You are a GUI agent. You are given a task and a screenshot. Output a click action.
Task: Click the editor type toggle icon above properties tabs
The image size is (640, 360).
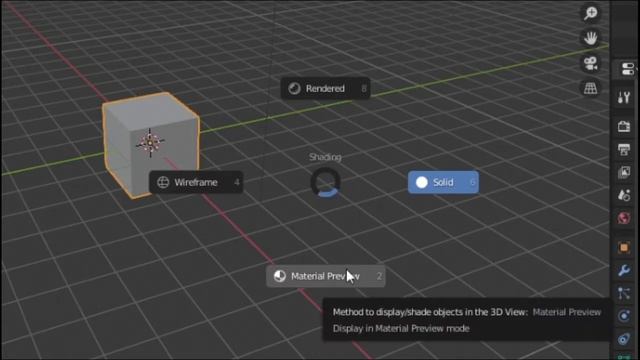click(x=628, y=69)
